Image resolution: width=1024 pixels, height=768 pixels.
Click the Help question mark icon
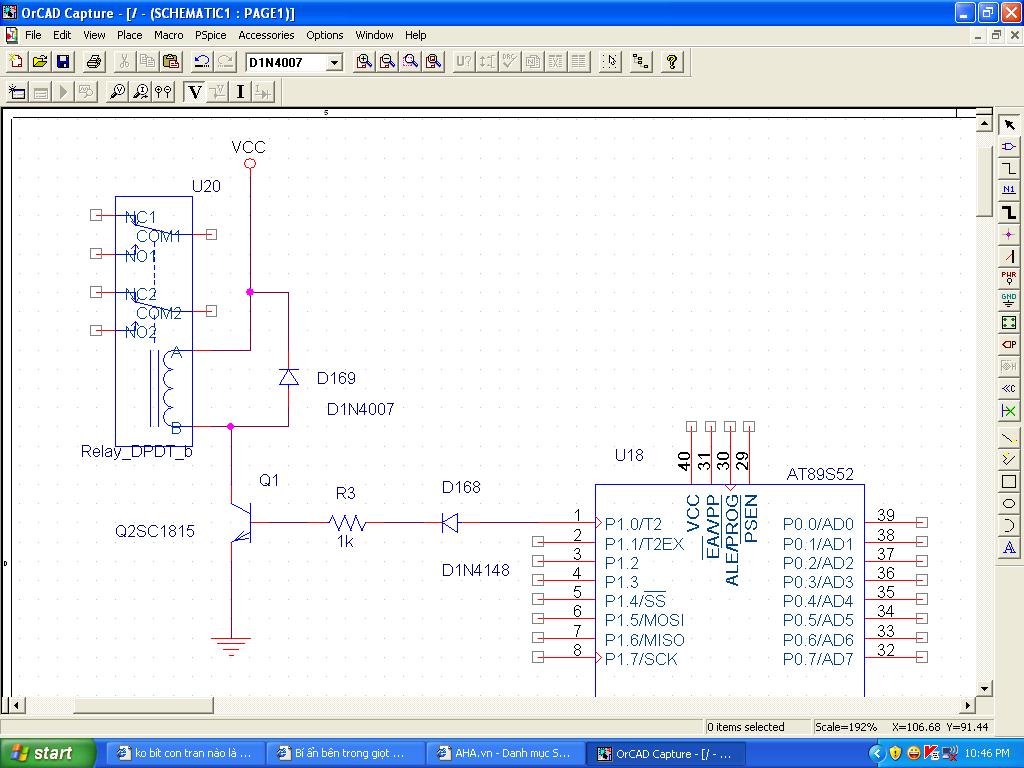tap(672, 62)
